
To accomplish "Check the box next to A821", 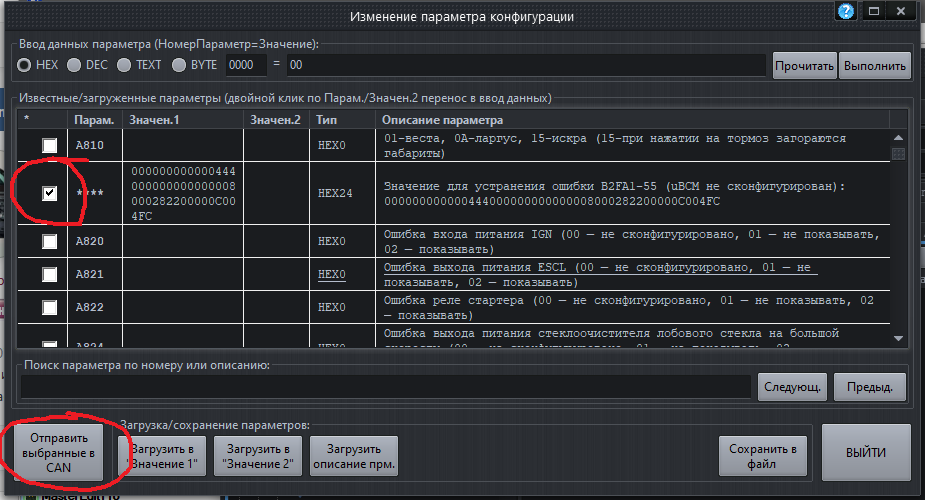I will [x=49, y=274].
